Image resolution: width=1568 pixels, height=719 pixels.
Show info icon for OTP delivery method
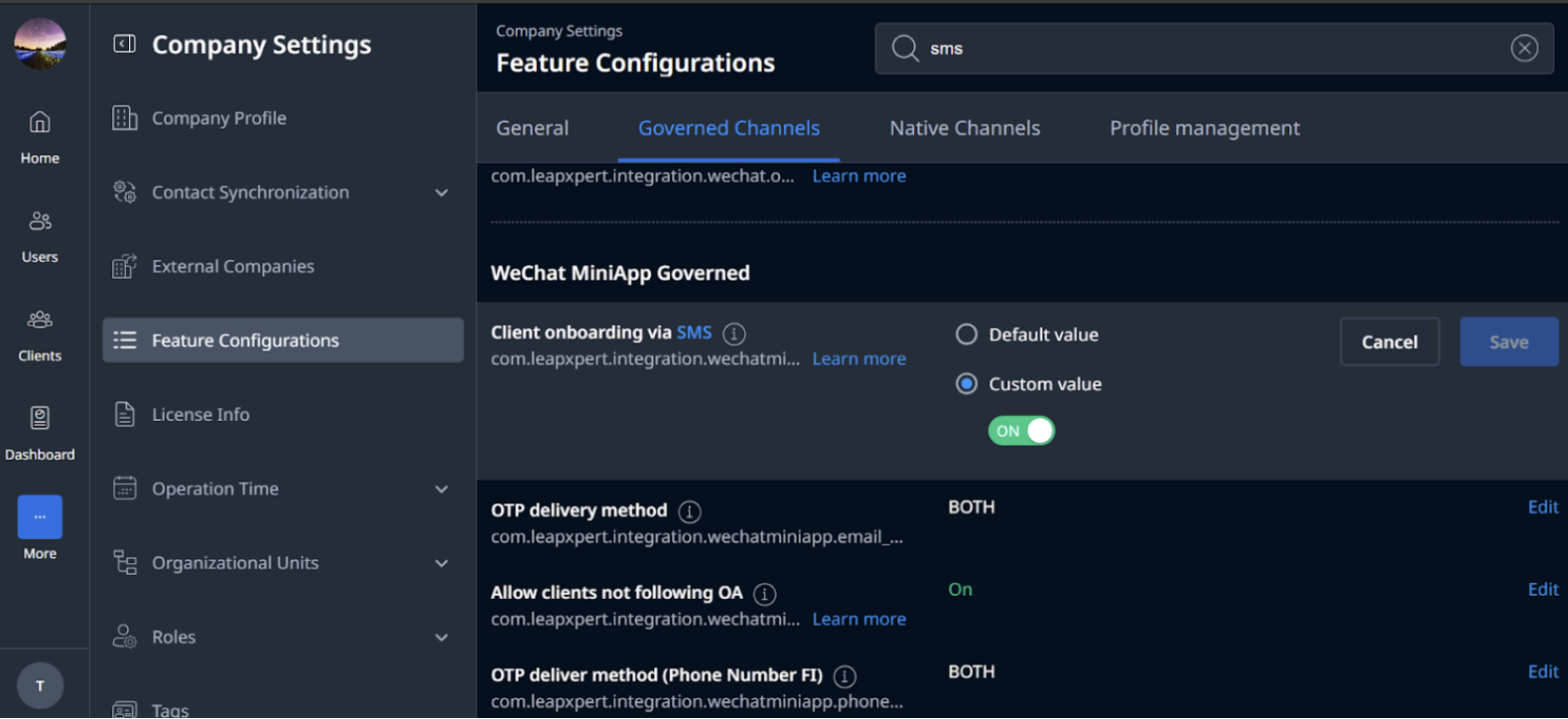click(690, 511)
